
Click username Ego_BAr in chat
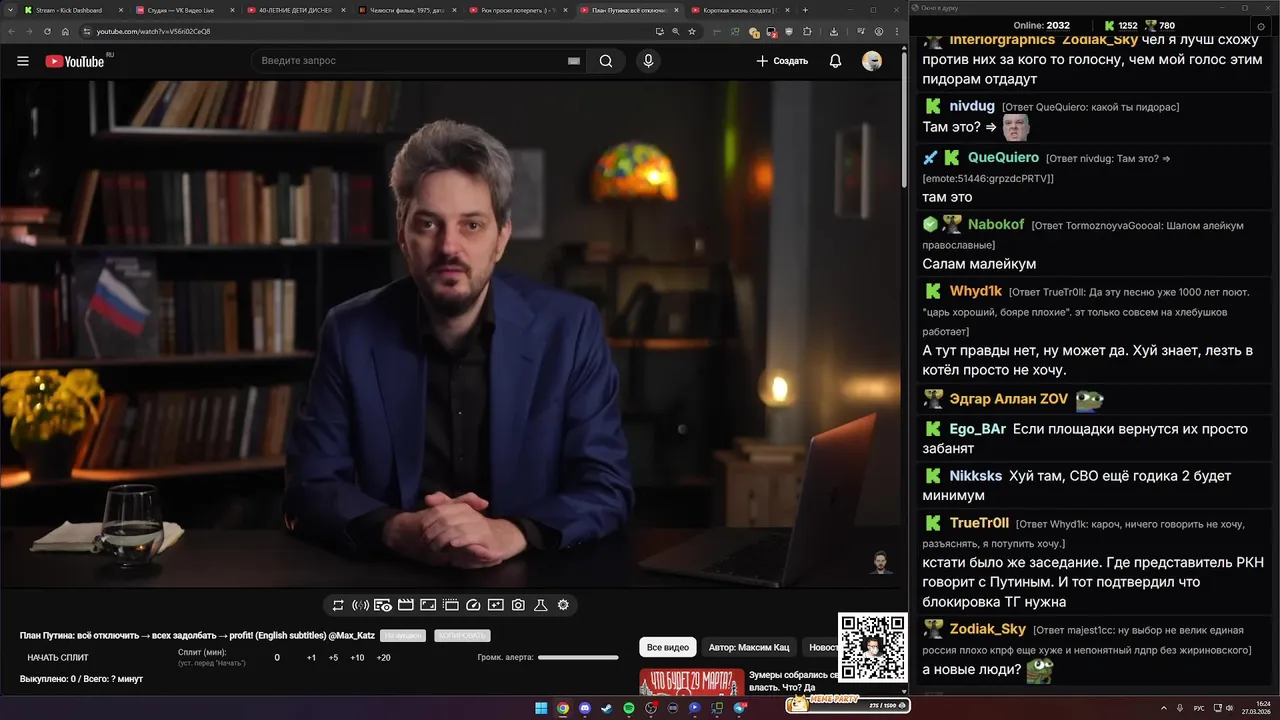tap(978, 429)
